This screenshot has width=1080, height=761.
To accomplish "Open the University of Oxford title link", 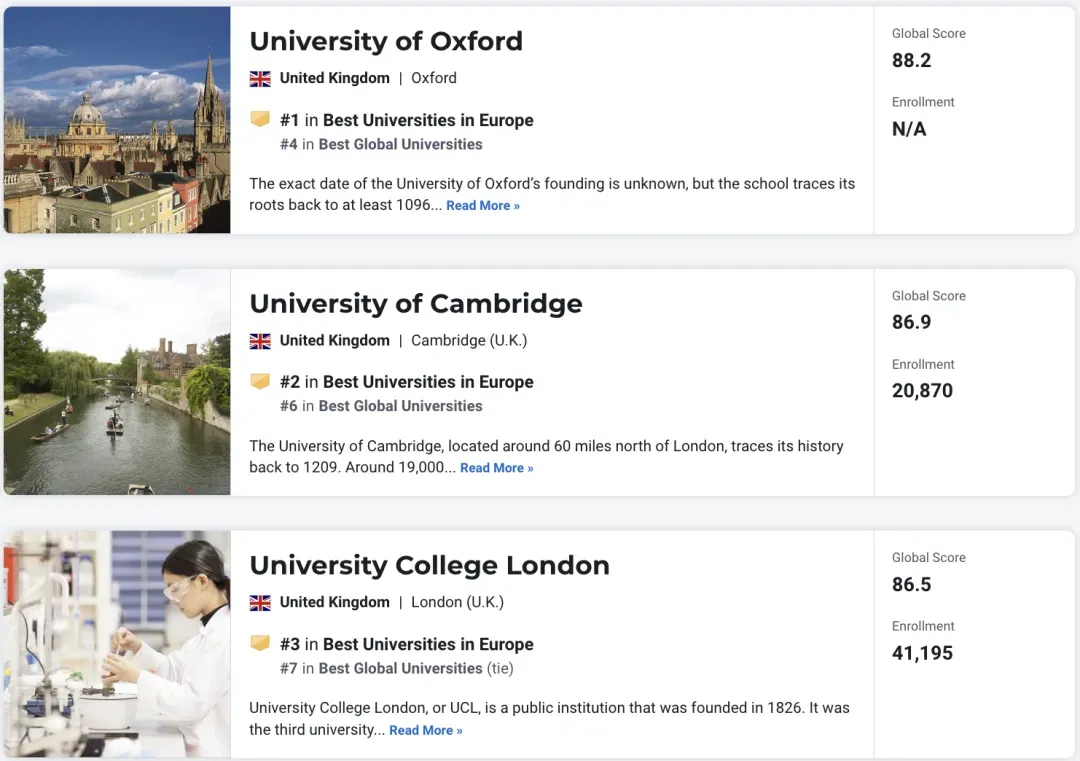I will click(x=386, y=41).
